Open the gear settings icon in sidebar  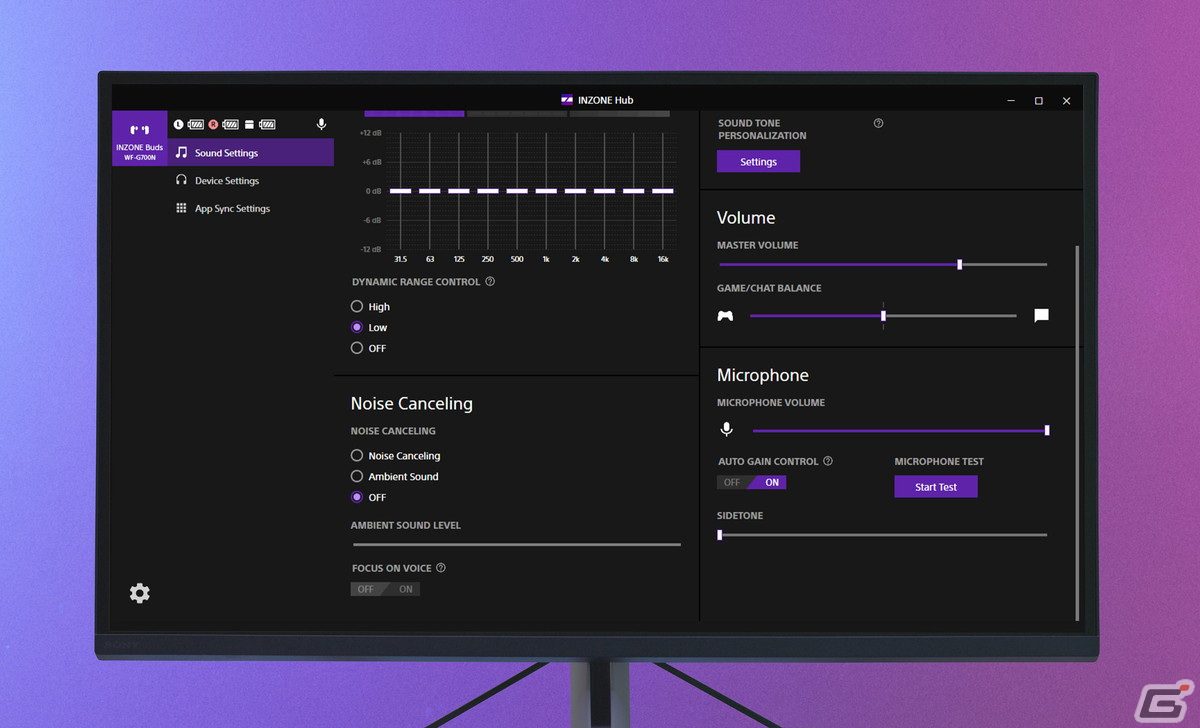tap(140, 593)
